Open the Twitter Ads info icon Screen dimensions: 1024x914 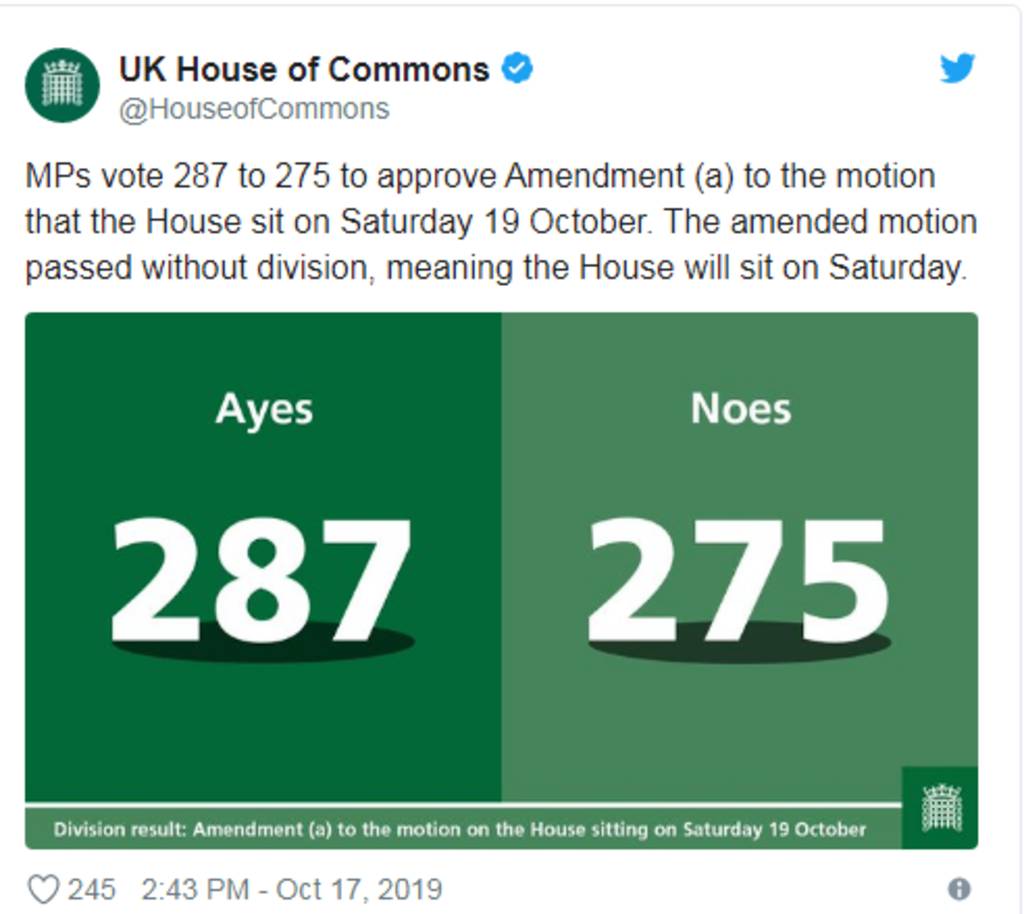pos(959,889)
